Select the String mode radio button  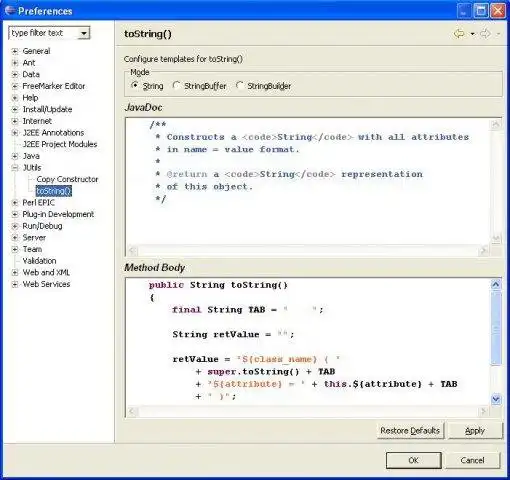(x=135, y=86)
